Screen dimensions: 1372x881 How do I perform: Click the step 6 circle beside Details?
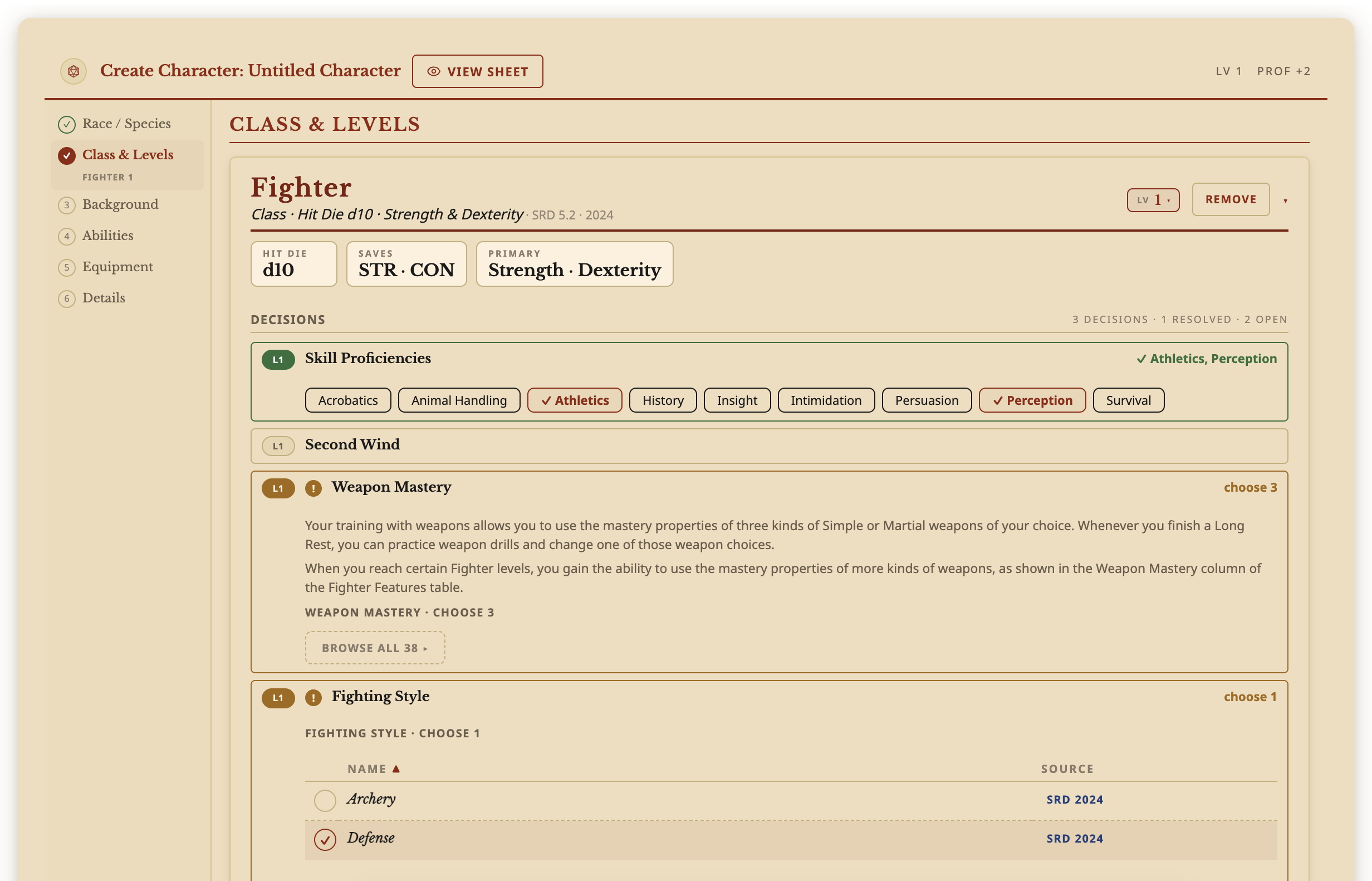pos(67,298)
